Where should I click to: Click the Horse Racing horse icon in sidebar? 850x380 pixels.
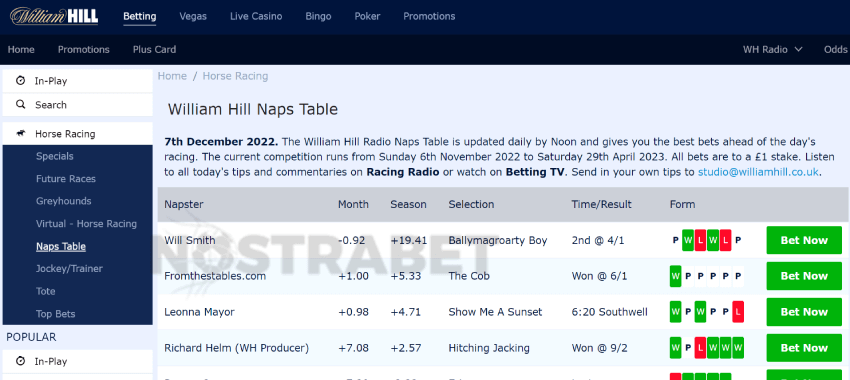21,134
